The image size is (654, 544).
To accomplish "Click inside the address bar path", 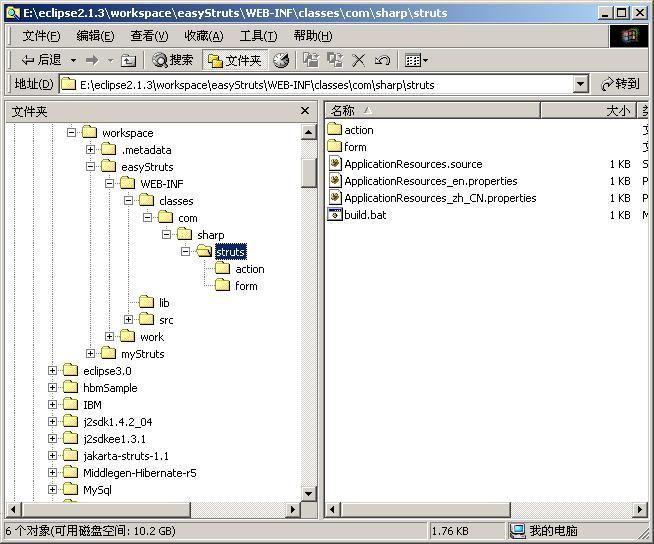I will click(x=257, y=85).
